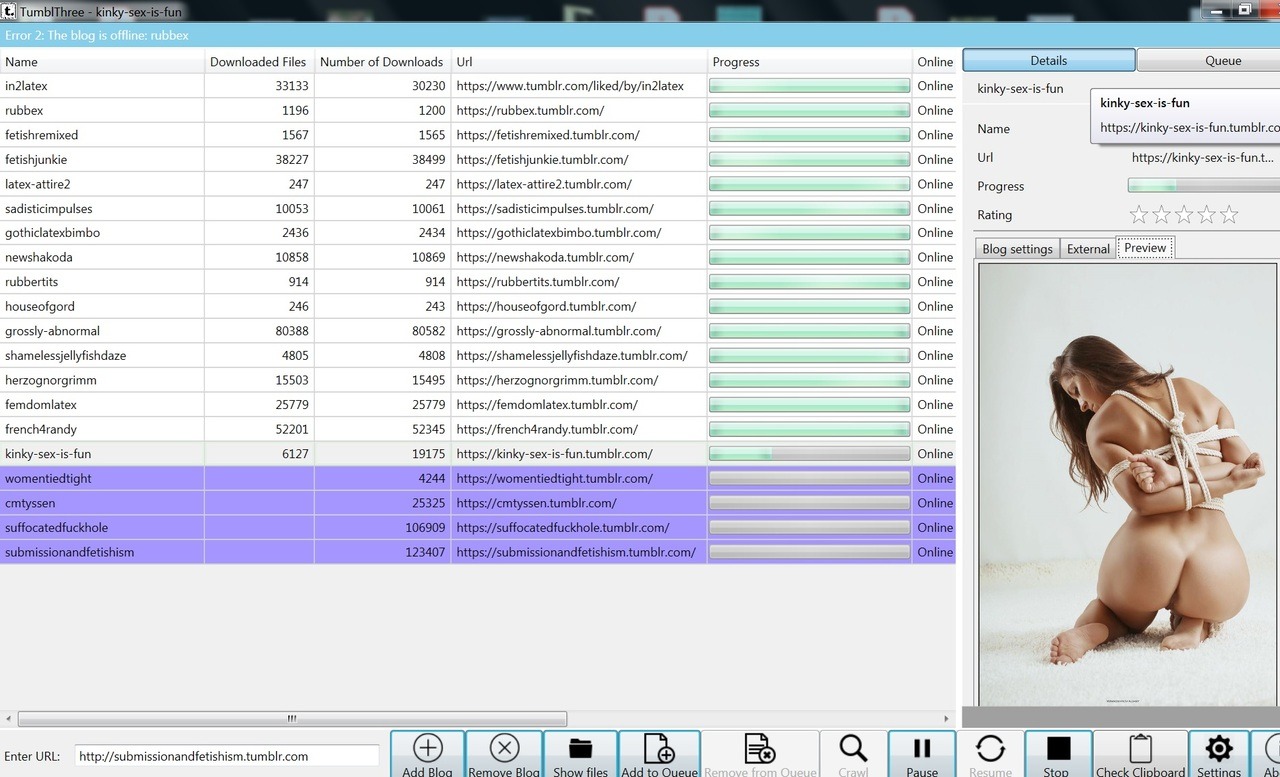This screenshot has width=1280, height=777.
Task: Pause the current download
Action: coord(922,749)
